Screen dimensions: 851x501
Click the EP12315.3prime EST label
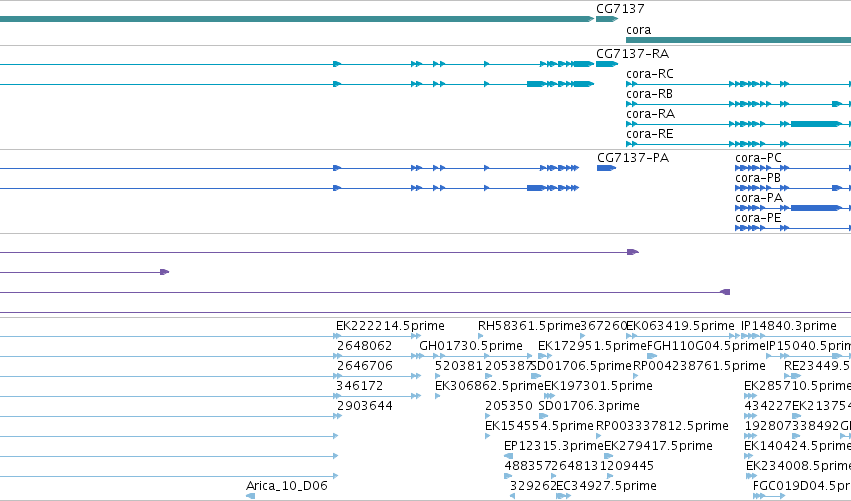554,446
